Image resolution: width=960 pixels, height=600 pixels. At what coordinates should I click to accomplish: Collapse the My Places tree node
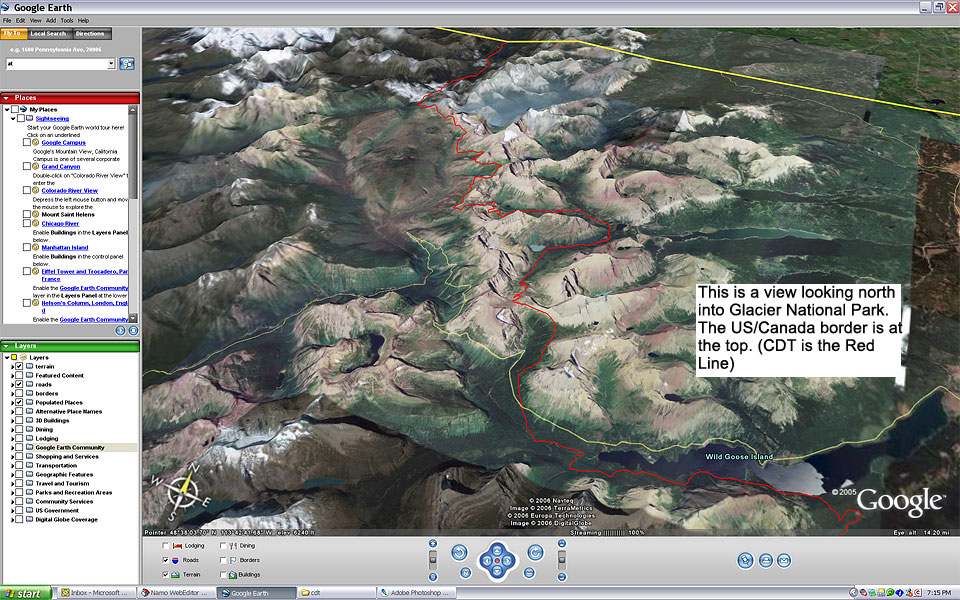tap(7, 110)
